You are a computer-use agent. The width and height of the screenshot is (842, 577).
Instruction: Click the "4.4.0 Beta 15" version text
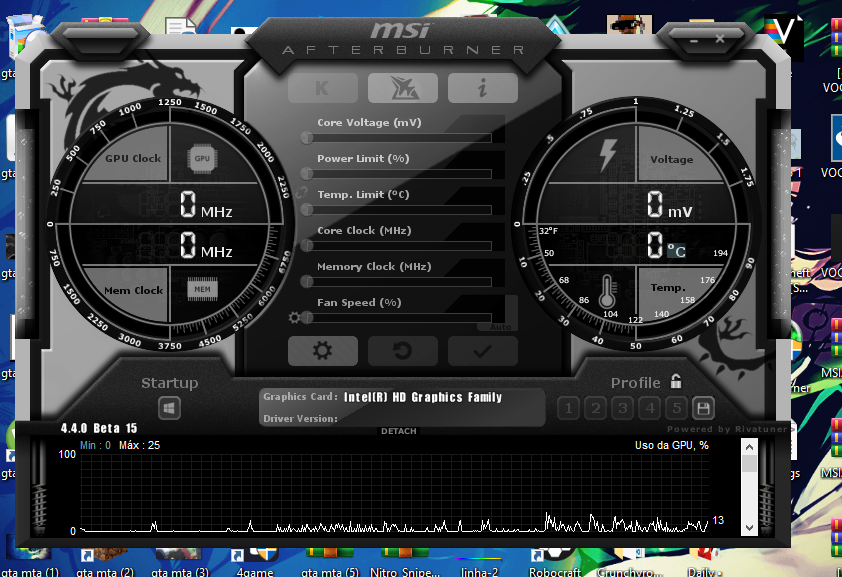(99, 428)
